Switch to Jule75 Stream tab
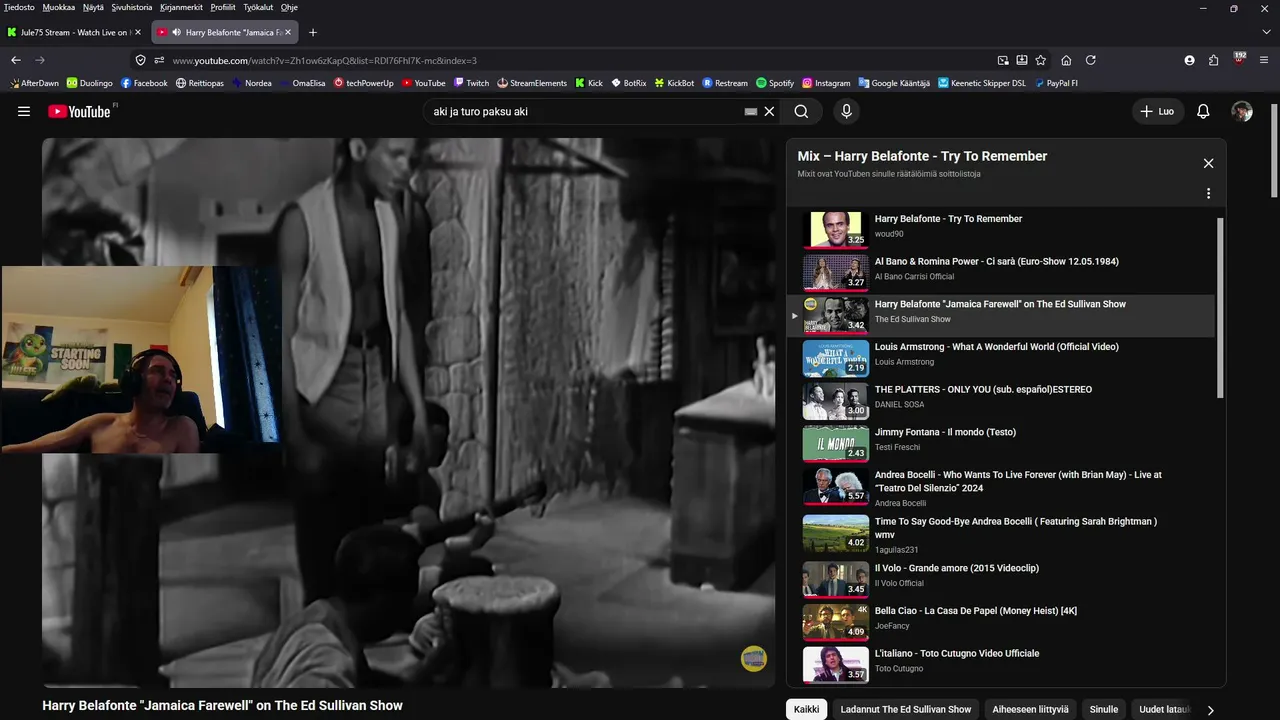The width and height of the screenshot is (1280, 720). click(x=75, y=32)
